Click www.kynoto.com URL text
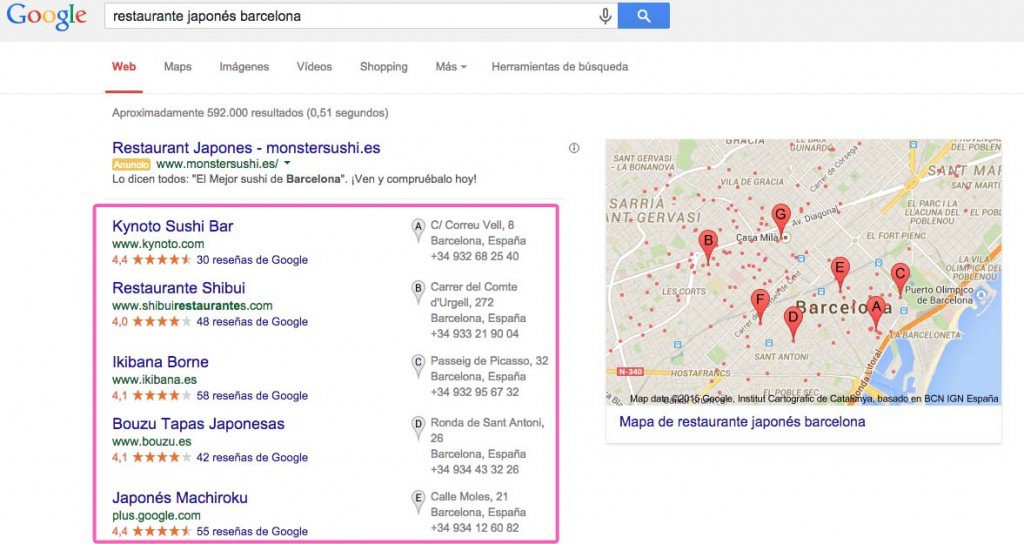 pos(158,244)
